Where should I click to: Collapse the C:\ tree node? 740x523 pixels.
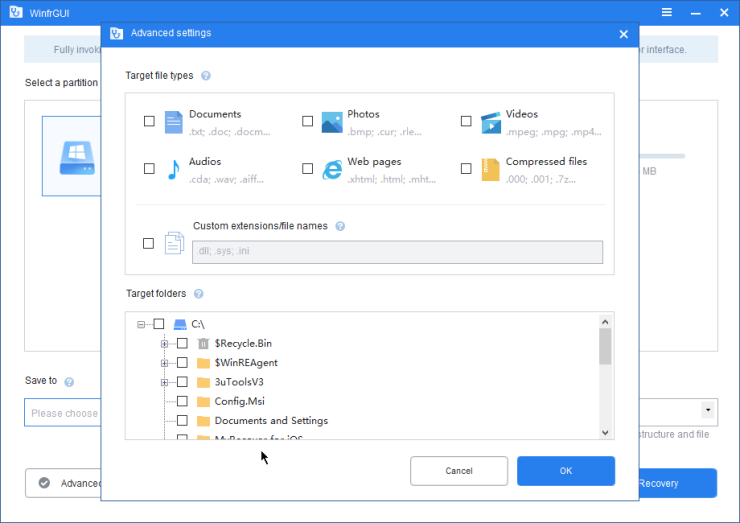pyautogui.click(x=141, y=325)
